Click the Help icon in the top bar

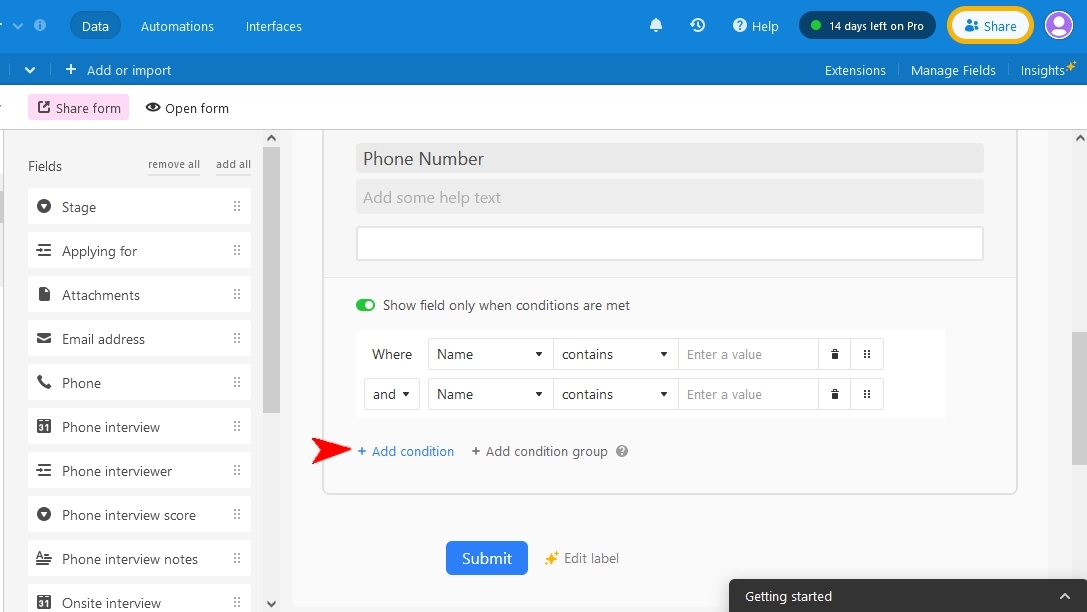point(738,26)
